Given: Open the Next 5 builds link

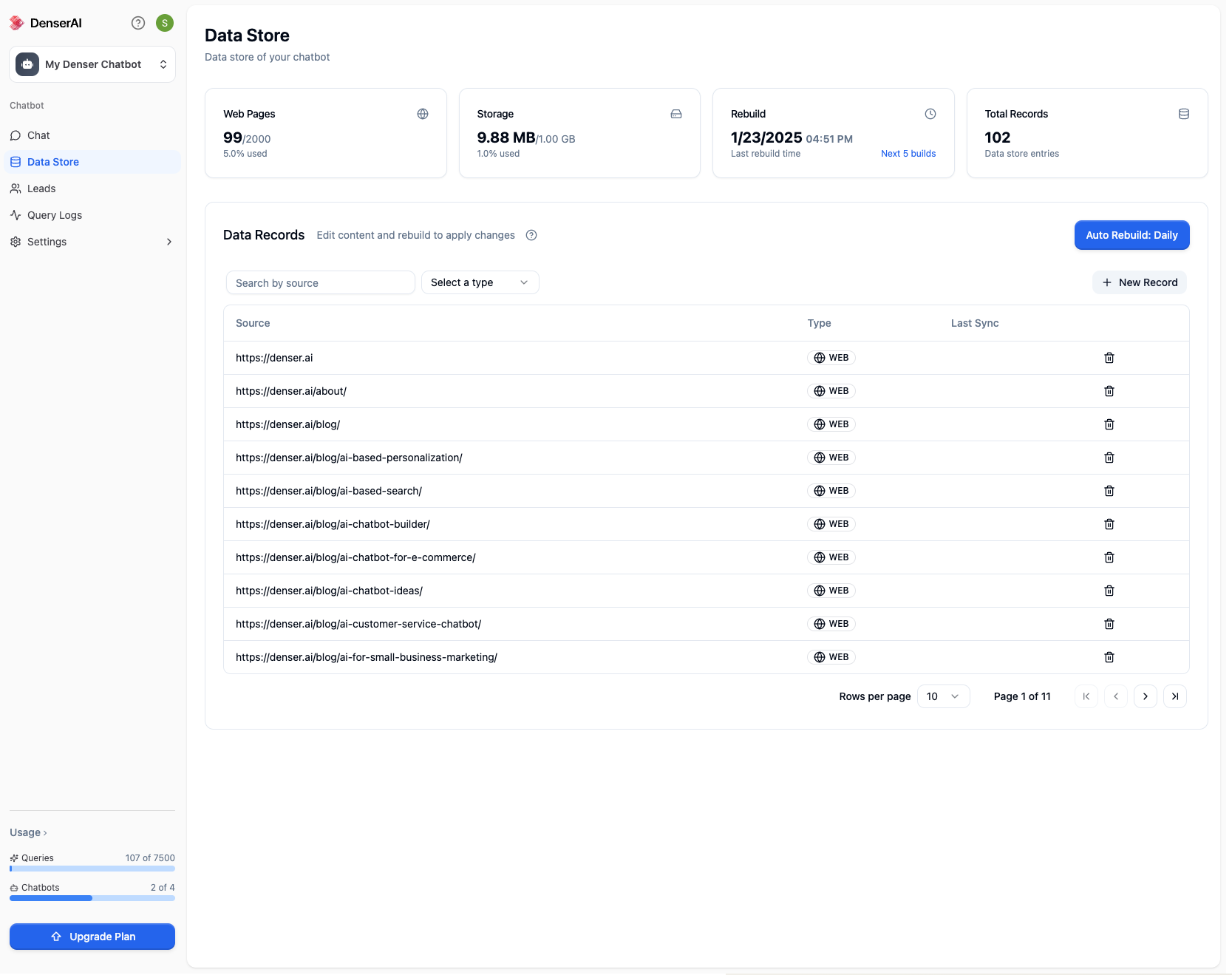Looking at the screenshot, I should click(908, 154).
